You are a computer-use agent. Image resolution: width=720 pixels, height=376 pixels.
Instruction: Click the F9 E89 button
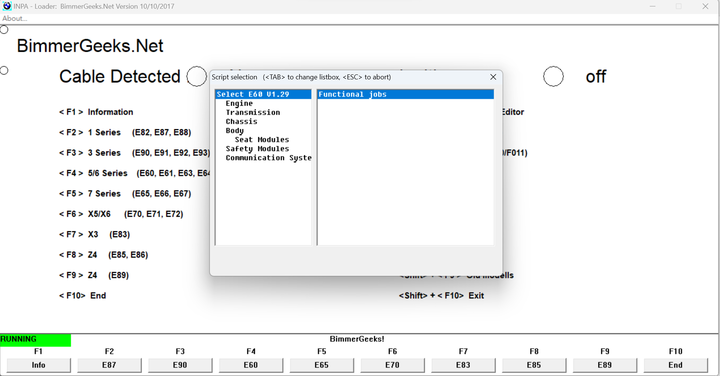coord(604,365)
